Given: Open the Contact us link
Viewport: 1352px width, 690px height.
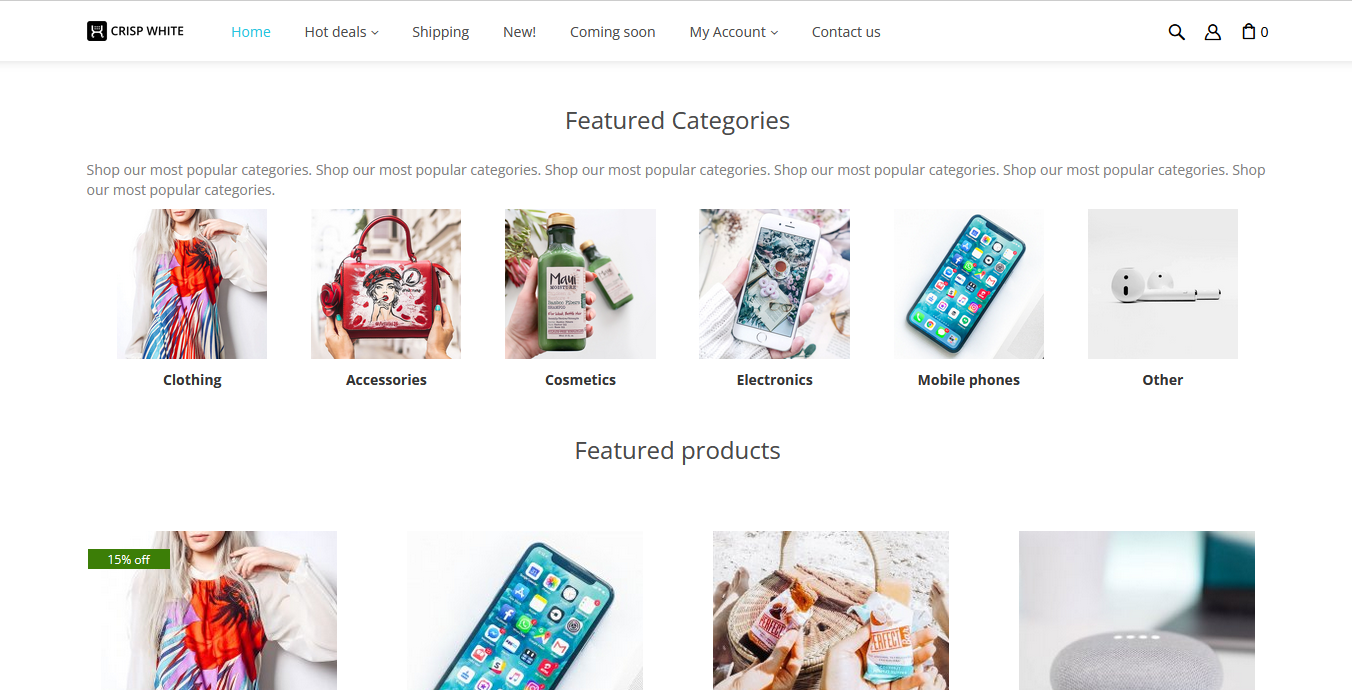Looking at the screenshot, I should click(846, 32).
